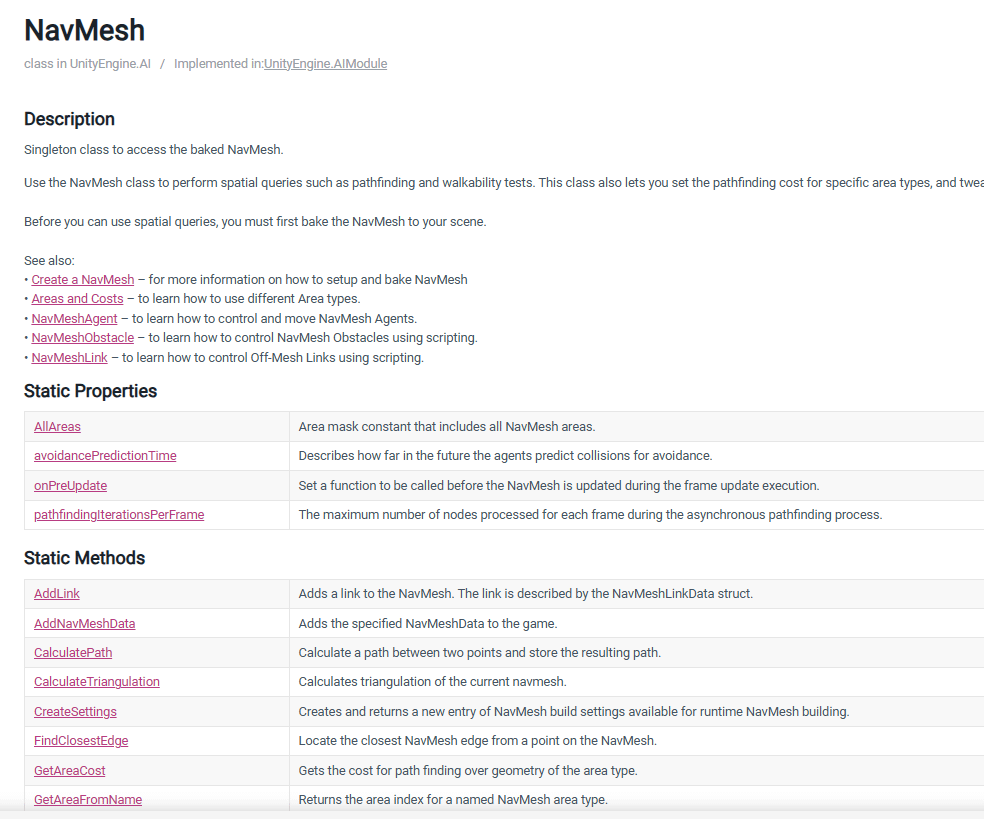Open the Create a NavMesh link
Screen dimensions: 984x819
[82, 280]
